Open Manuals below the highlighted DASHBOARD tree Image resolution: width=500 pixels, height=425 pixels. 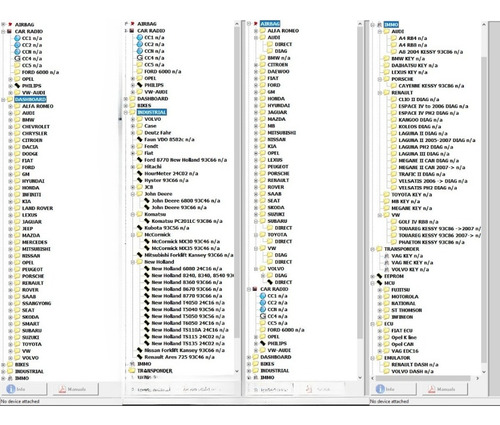[x=76, y=389]
